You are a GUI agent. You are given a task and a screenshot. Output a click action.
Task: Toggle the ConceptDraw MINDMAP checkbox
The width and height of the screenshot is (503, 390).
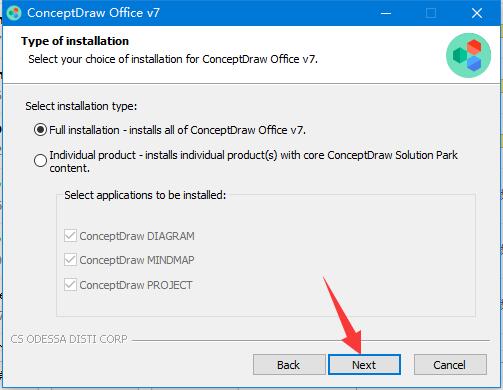[x=70, y=260]
